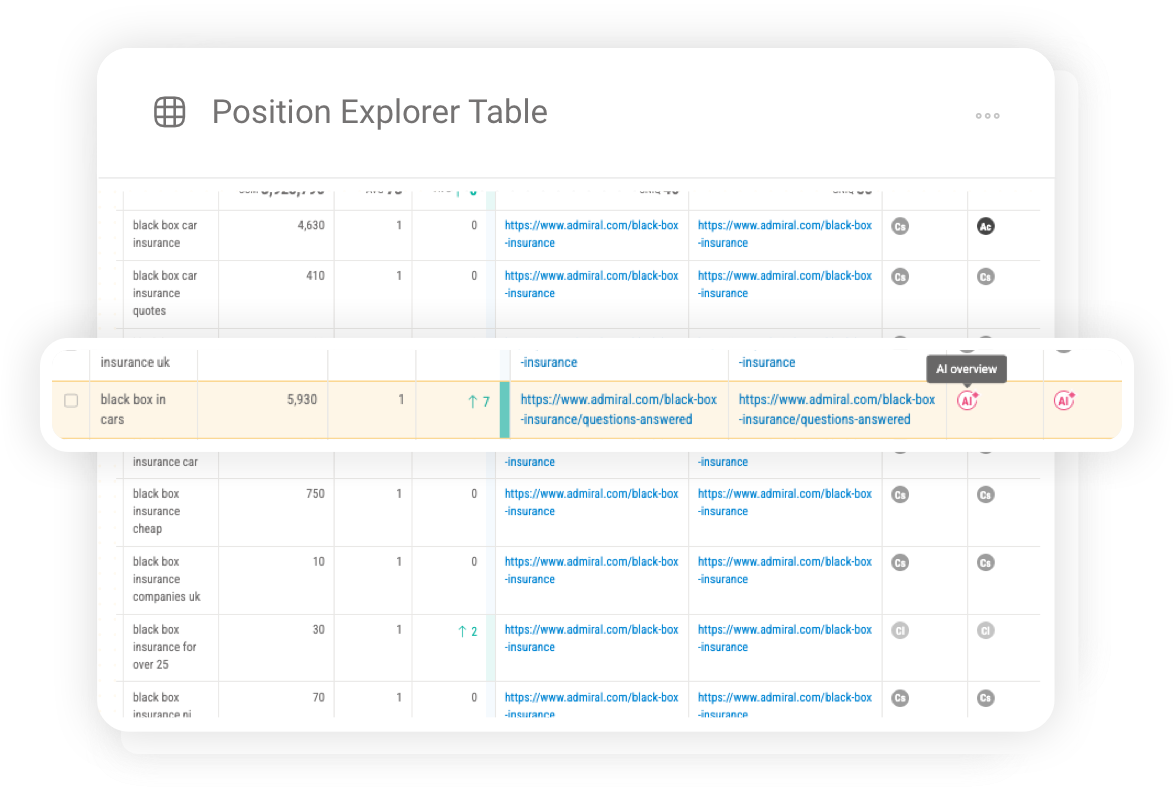
Task: Click the Cs badge in 'black box insurance cheap' row
Action: click(x=899, y=494)
